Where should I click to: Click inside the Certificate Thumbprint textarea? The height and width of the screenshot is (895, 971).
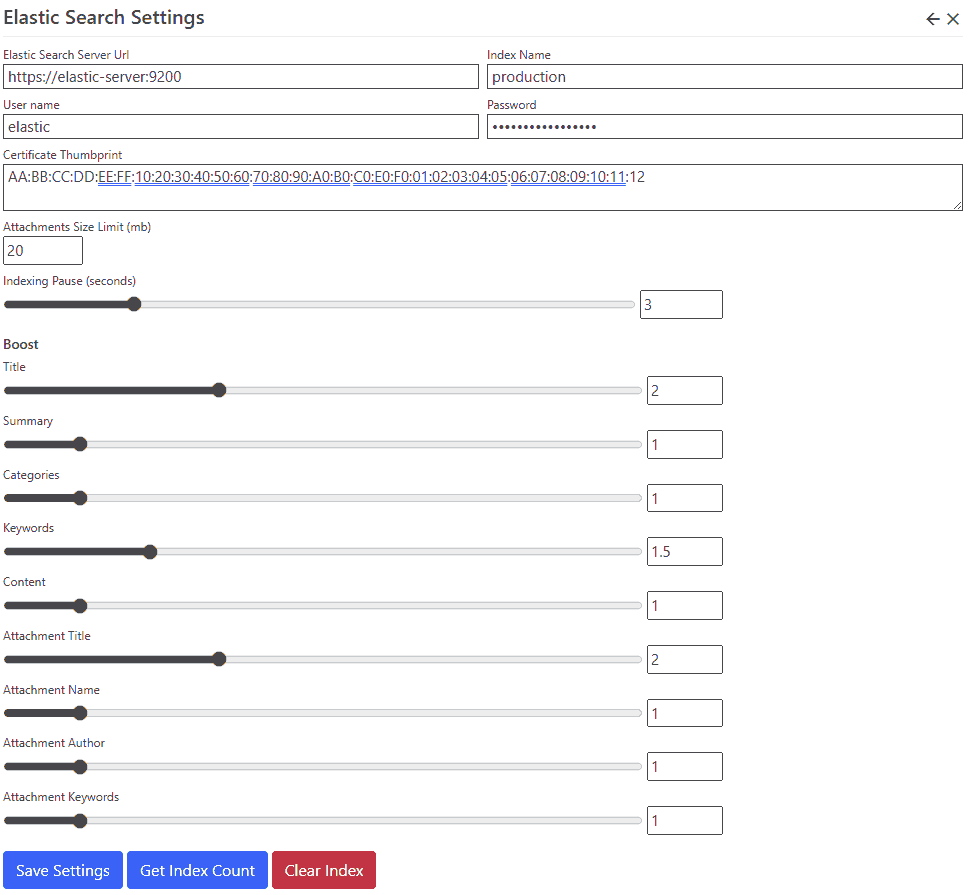coord(483,186)
